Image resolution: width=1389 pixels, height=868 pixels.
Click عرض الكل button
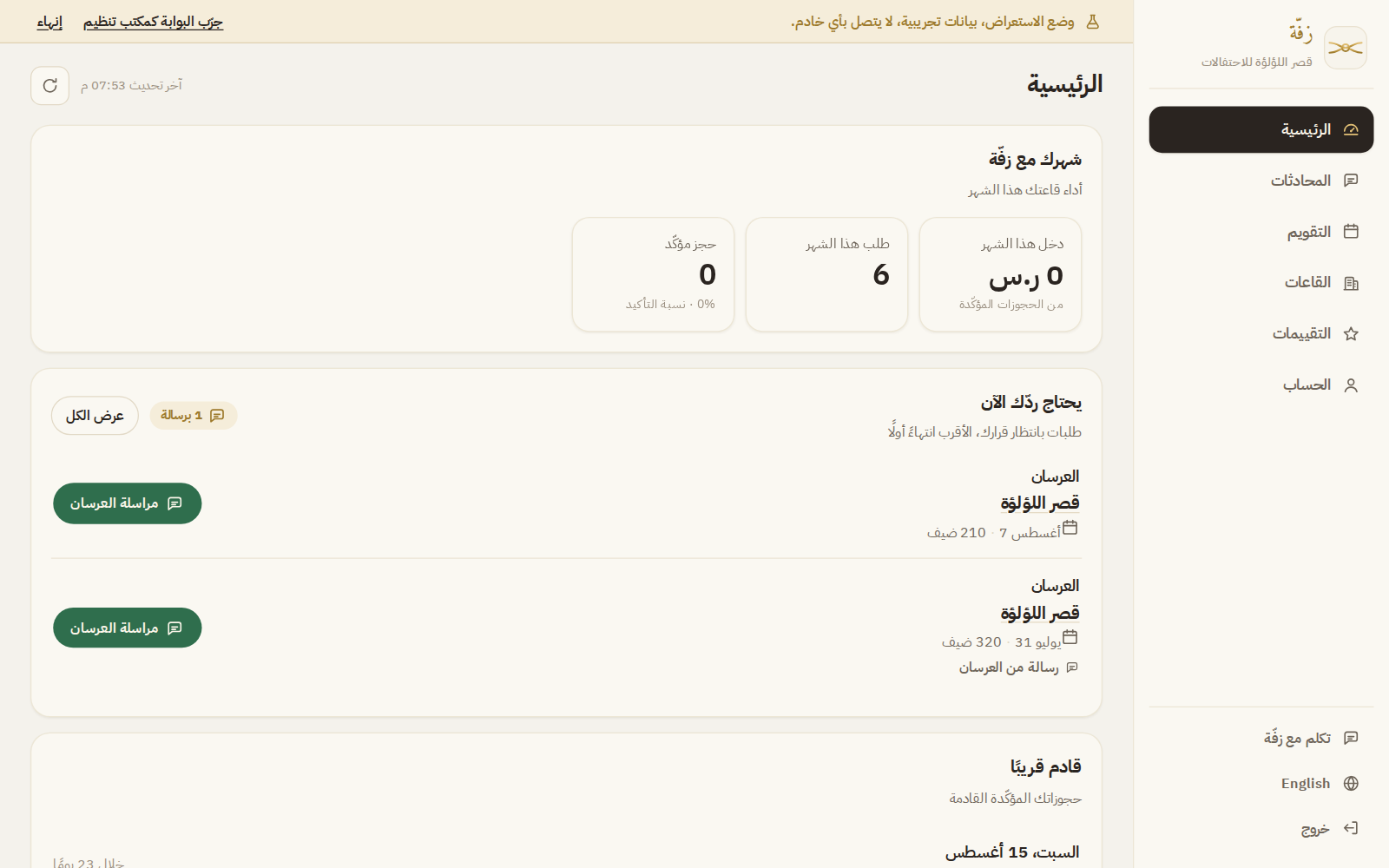95,416
